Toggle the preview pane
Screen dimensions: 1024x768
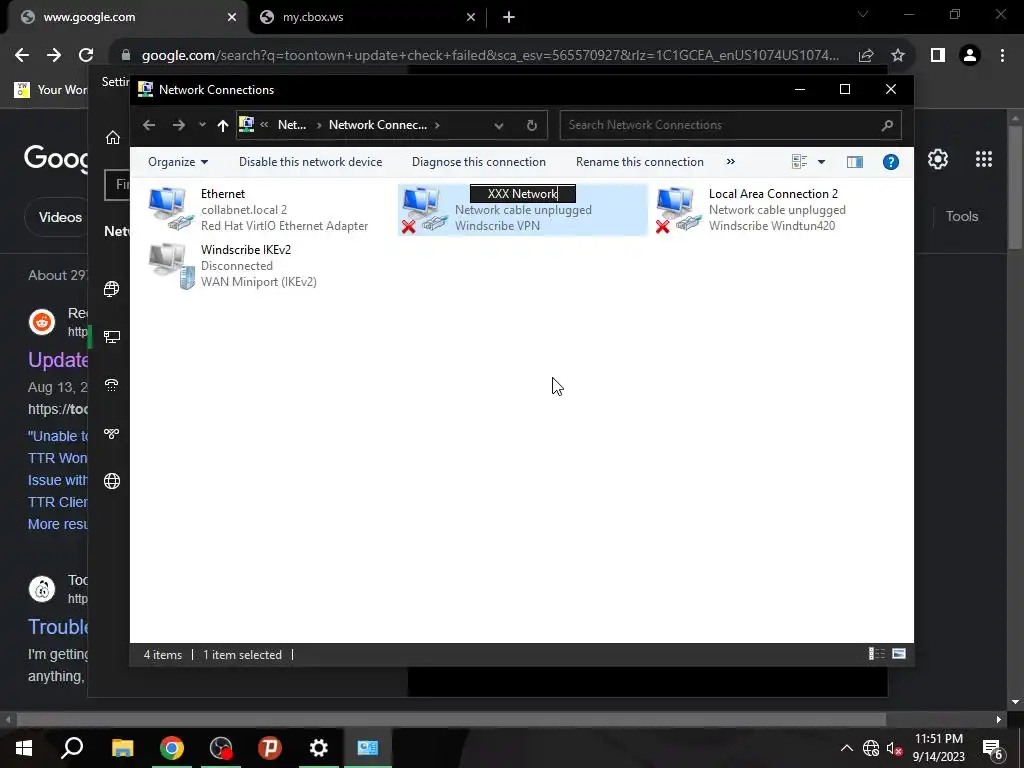click(854, 162)
